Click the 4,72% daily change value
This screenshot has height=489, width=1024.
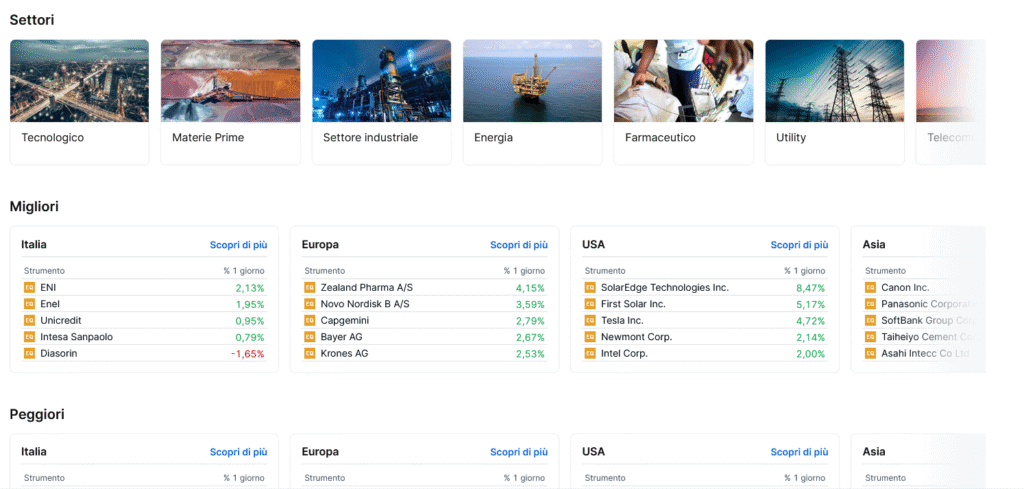810,321
